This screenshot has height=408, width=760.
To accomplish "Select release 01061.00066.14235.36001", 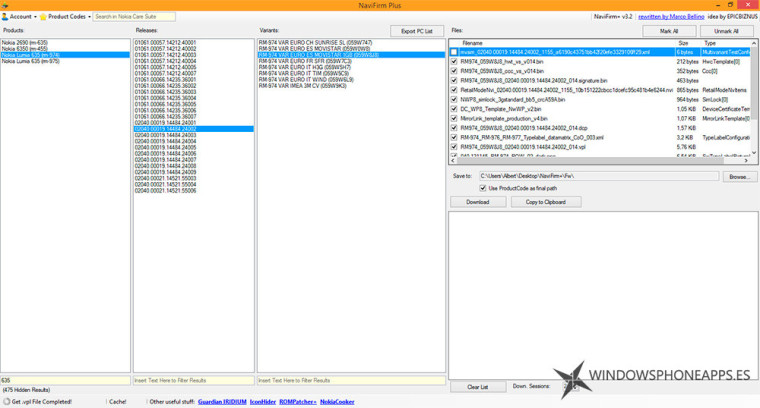I will pos(193,79).
